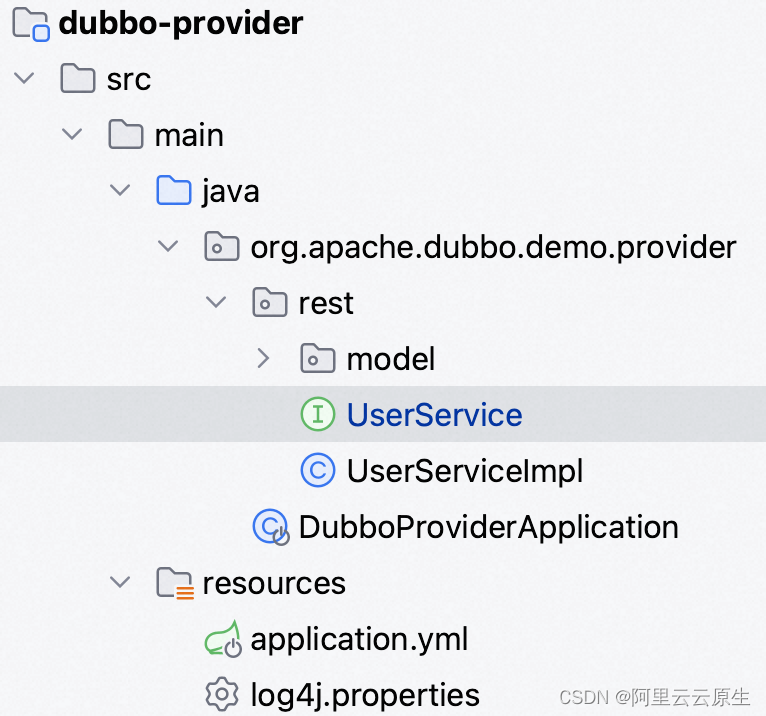766x716 pixels.
Task: Click the model package icon
Action: (318, 359)
